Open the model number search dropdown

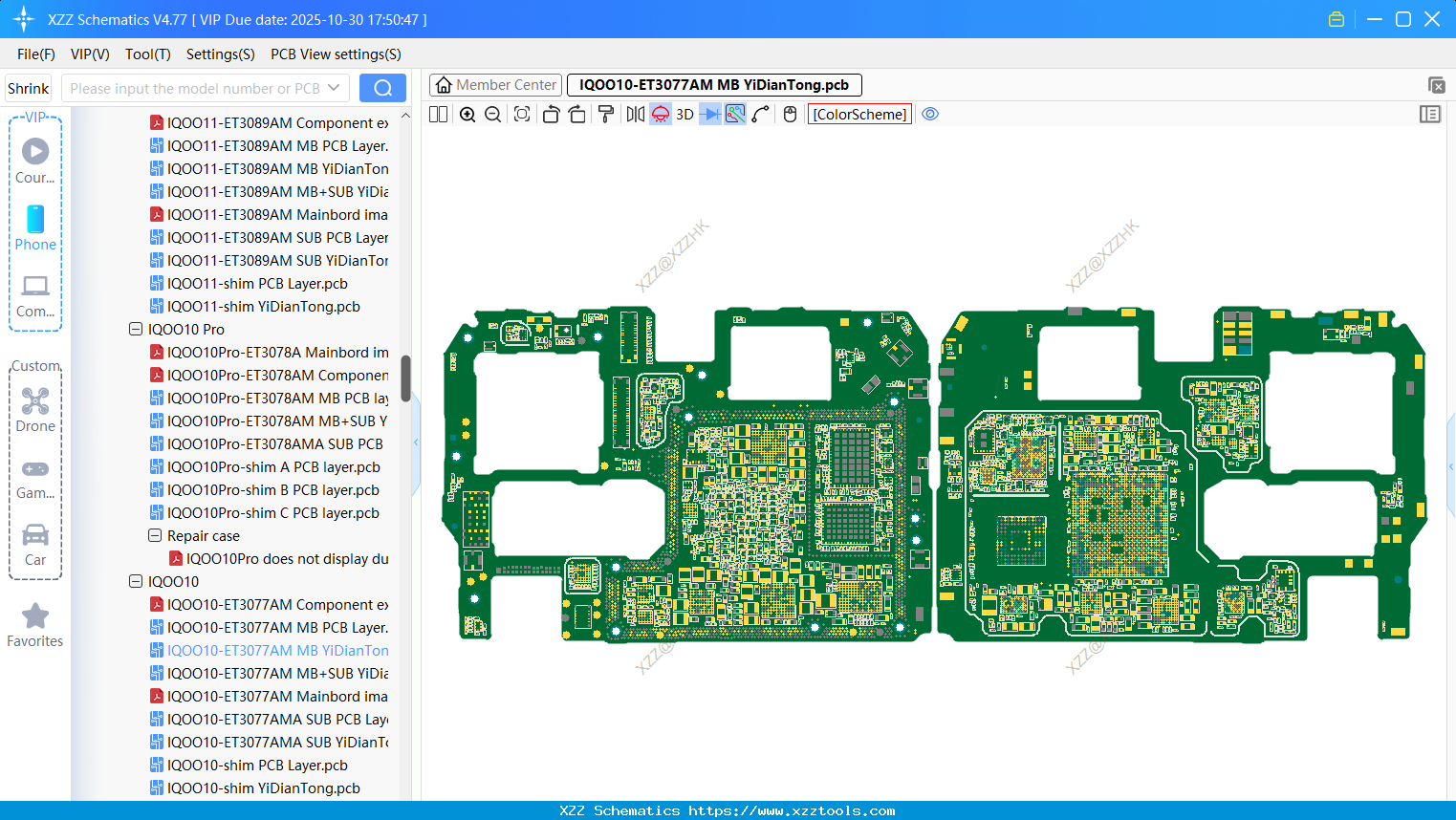[x=334, y=88]
